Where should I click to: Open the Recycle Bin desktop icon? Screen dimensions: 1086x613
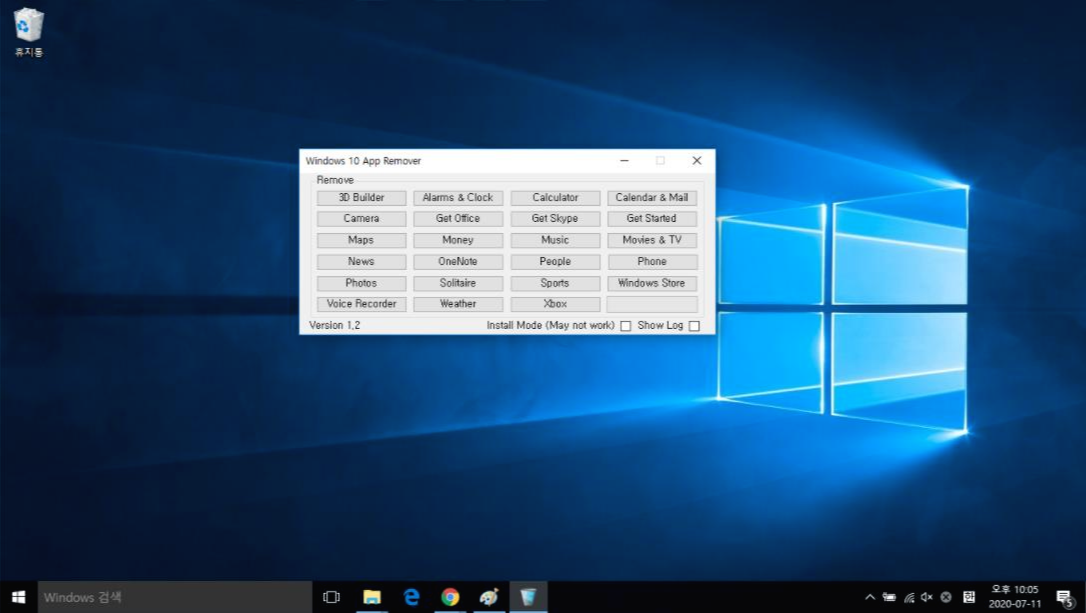28,32
